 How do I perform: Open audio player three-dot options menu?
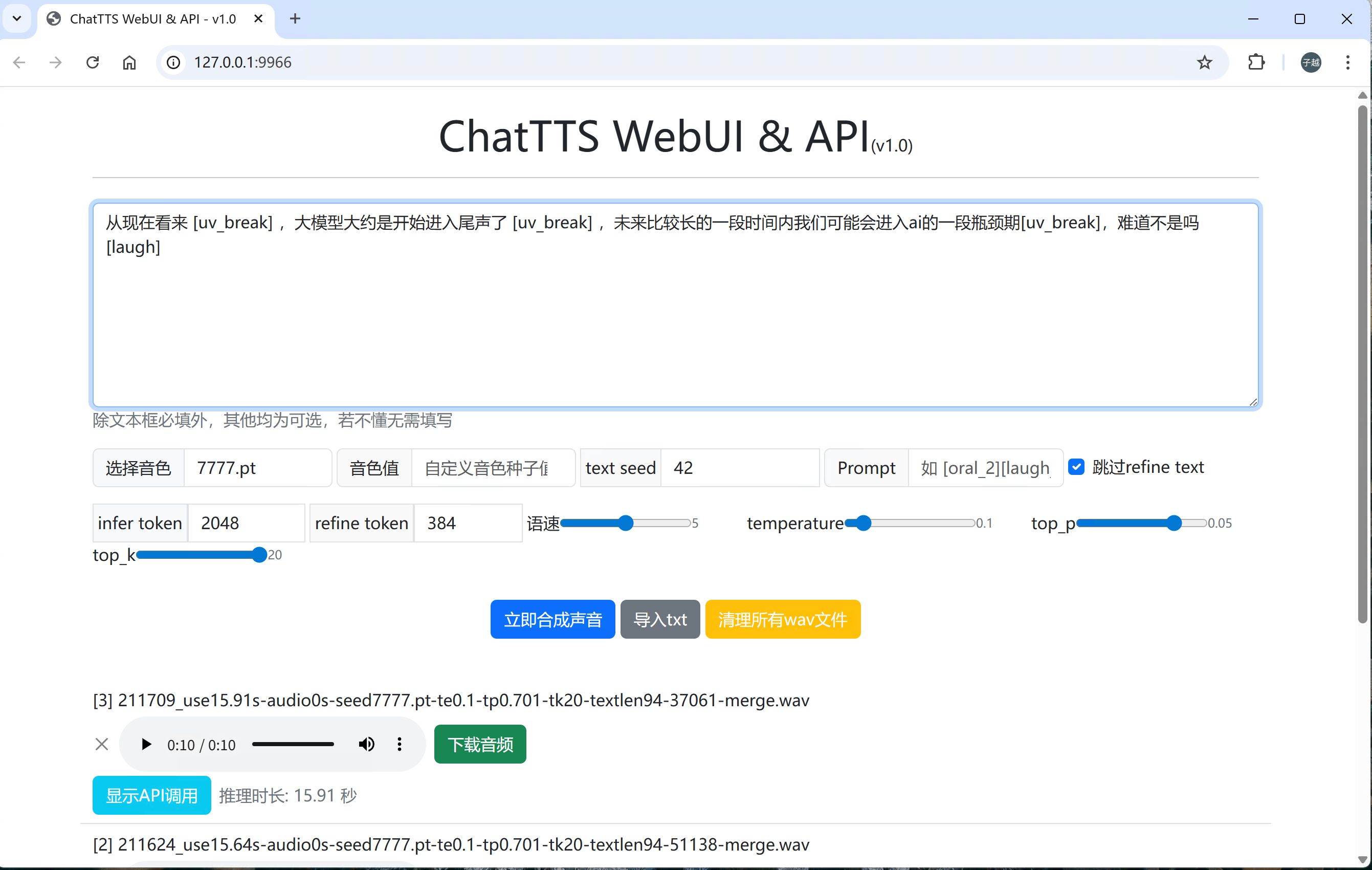(400, 745)
